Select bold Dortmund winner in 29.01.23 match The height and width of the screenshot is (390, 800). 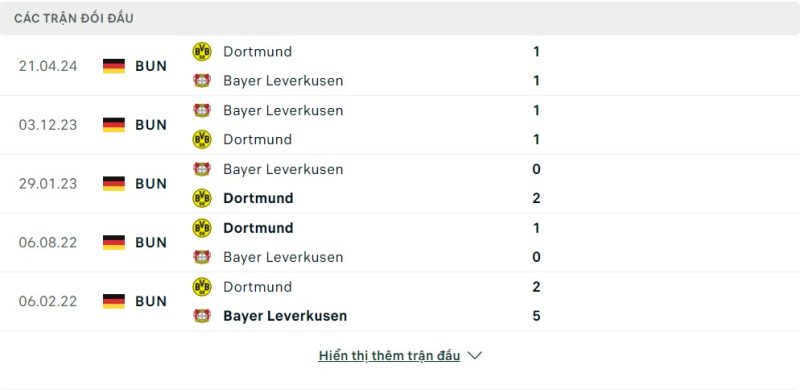point(258,198)
